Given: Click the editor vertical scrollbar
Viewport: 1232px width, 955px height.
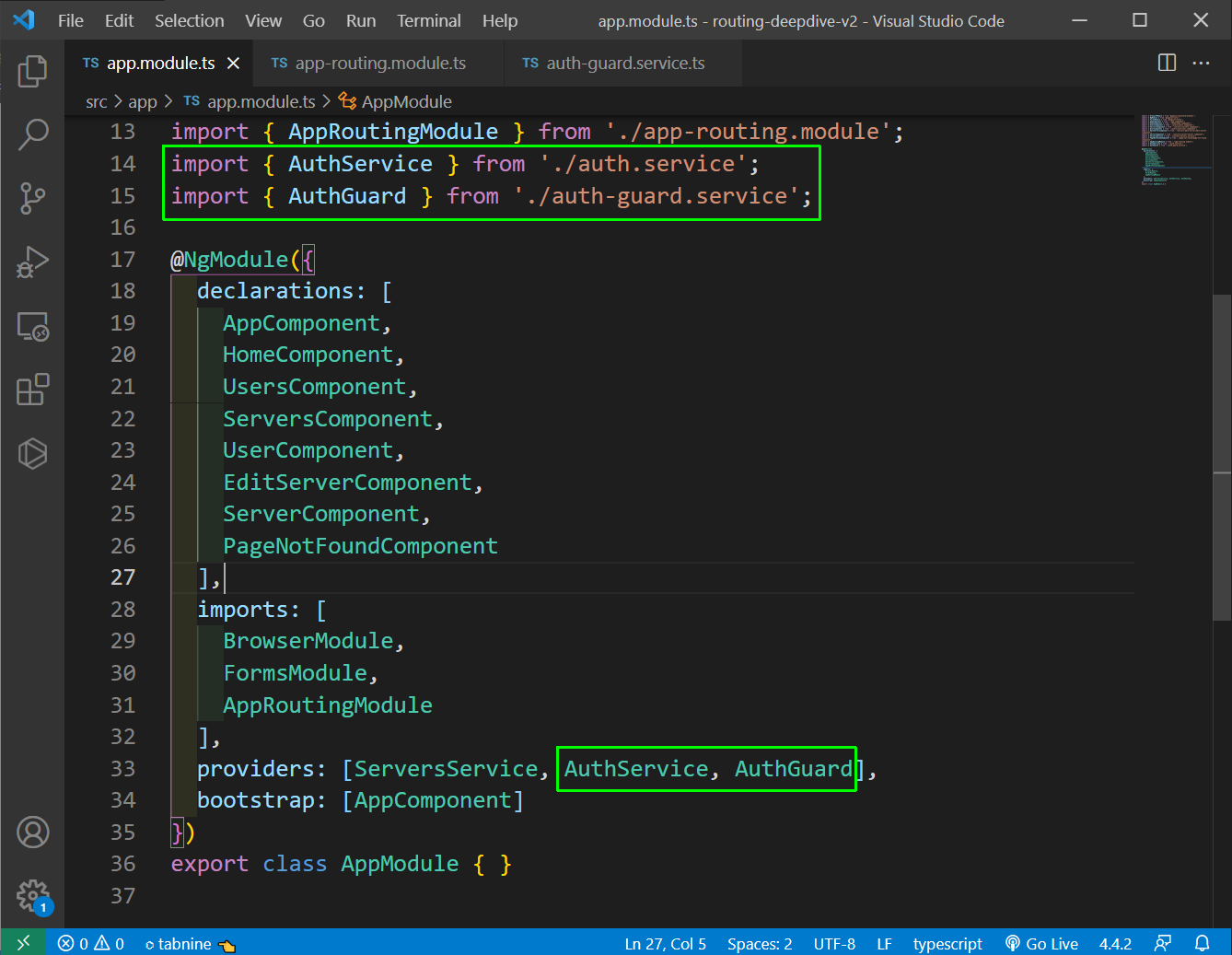Looking at the screenshot, I should click(1222, 458).
